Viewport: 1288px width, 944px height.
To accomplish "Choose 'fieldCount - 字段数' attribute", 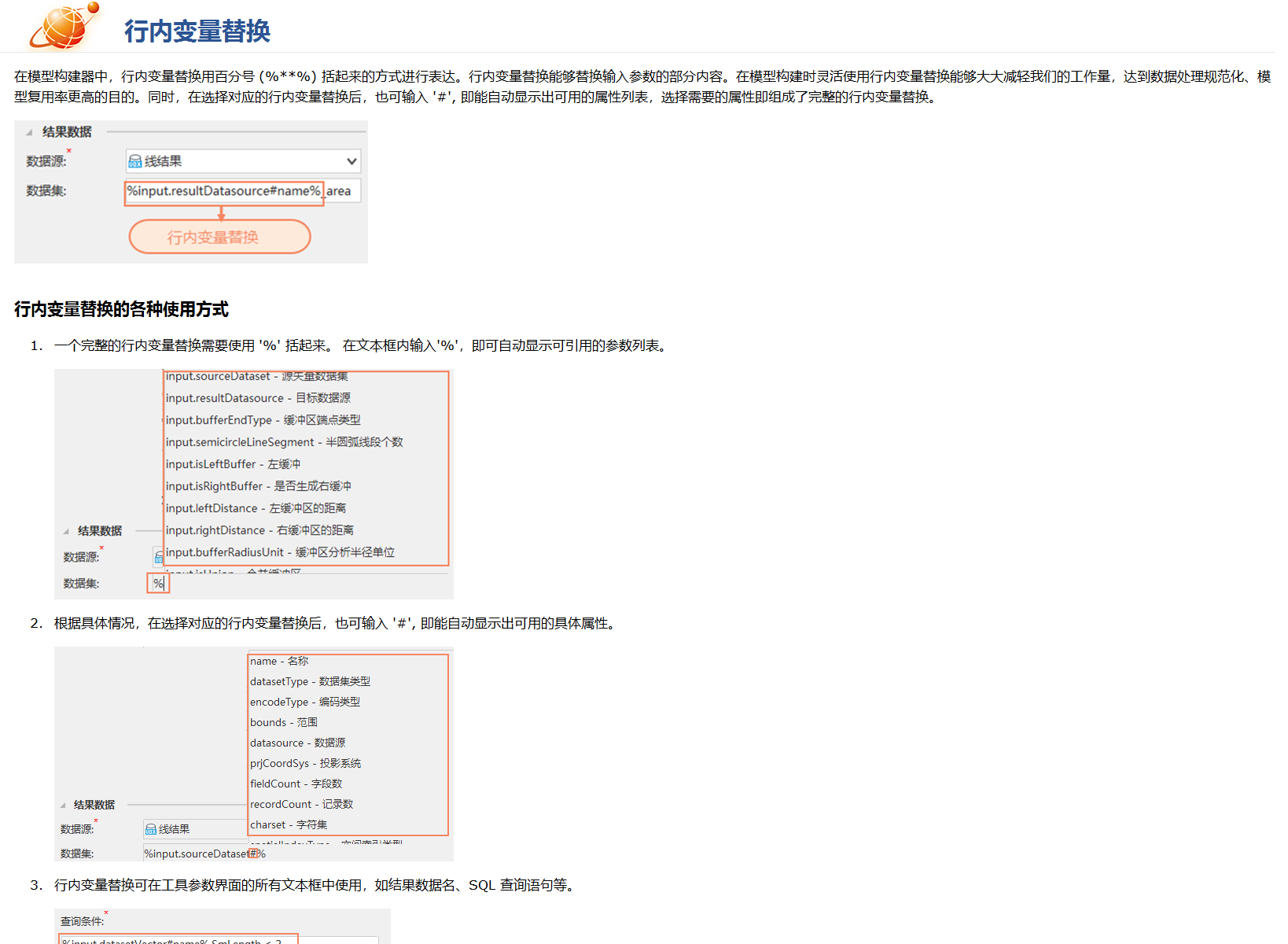I will [x=296, y=784].
